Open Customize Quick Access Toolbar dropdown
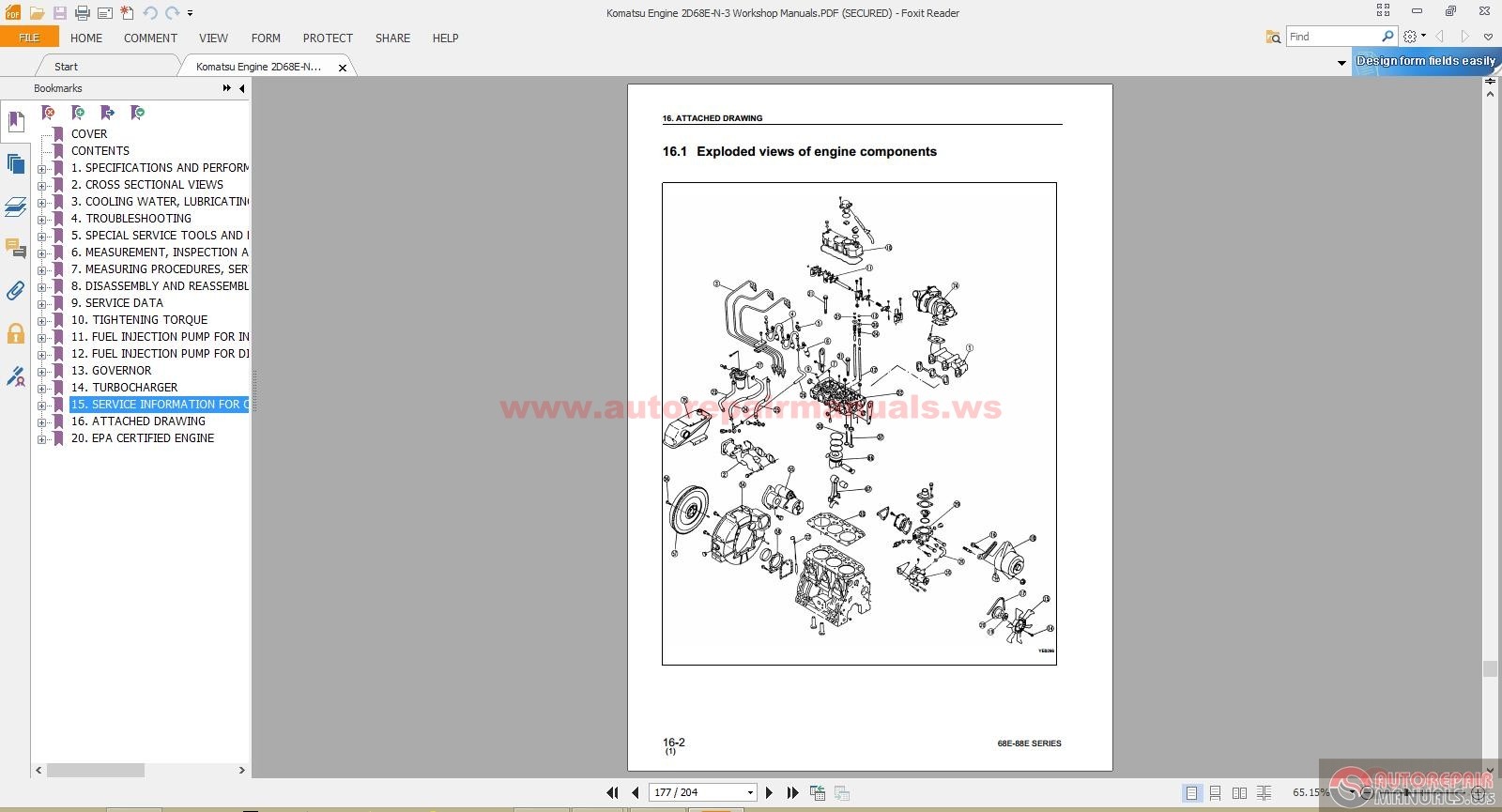This screenshot has height=812, width=1502. pos(190,13)
